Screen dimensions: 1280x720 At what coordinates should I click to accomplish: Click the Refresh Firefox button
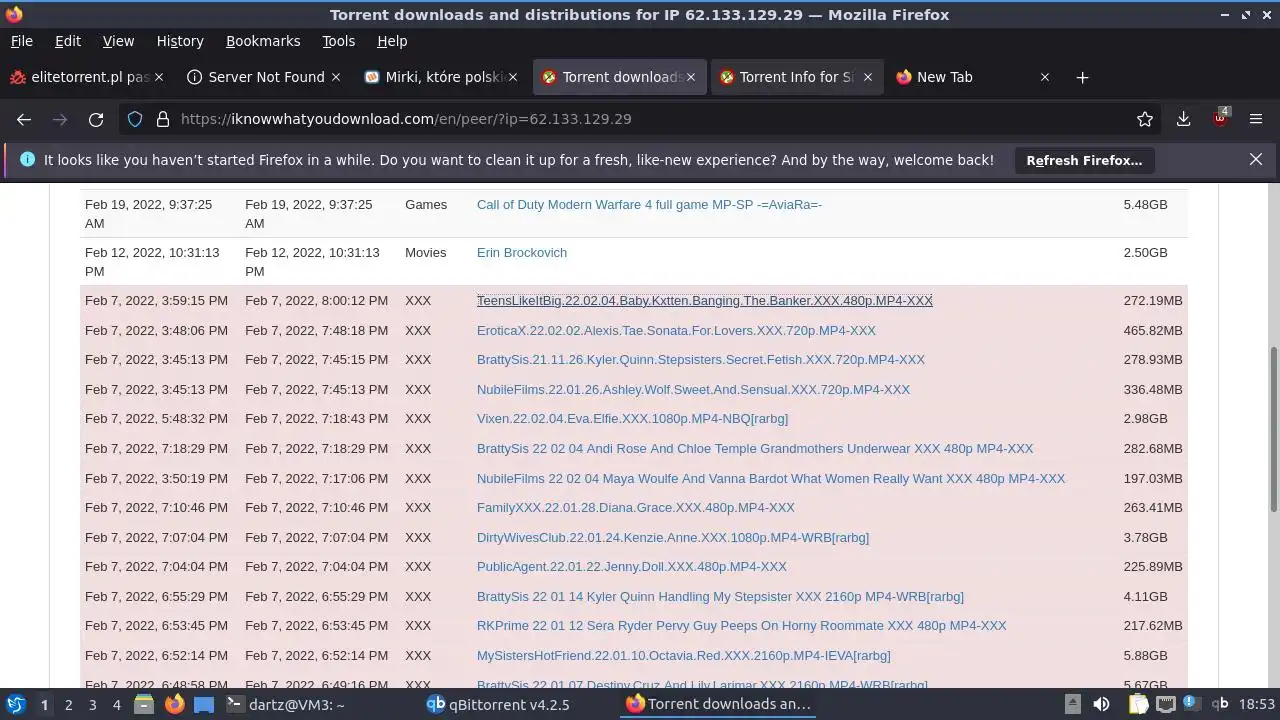point(1084,160)
